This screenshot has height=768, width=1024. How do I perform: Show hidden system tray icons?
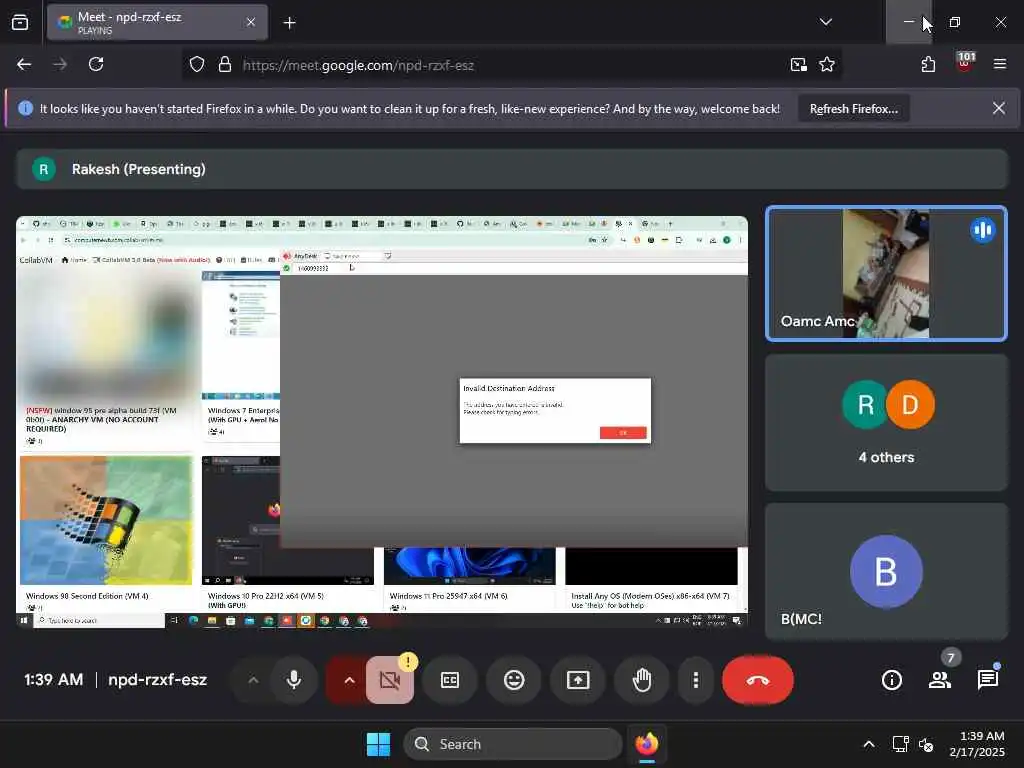pyautogui.click(x=869, y=744)
